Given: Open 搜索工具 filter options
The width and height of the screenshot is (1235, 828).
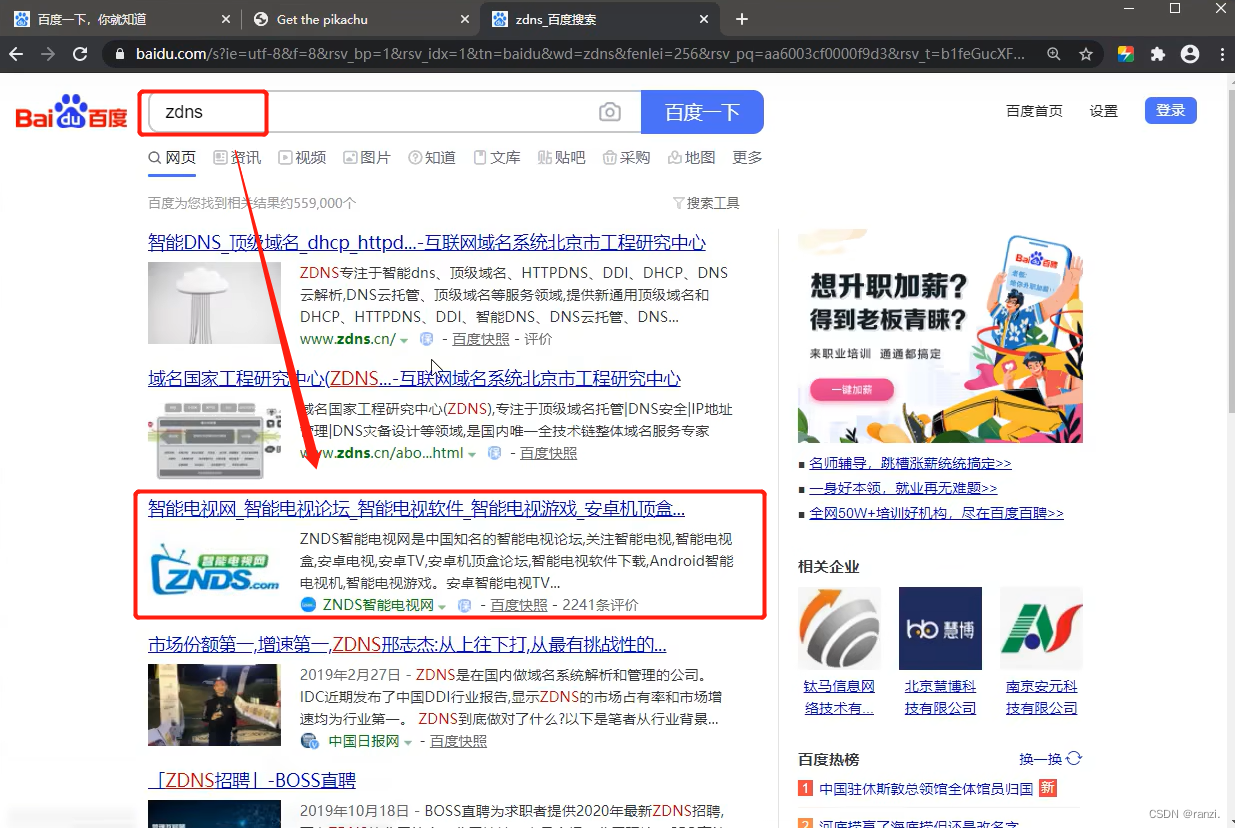Looking at the screenshot, I should click(706, 203).
